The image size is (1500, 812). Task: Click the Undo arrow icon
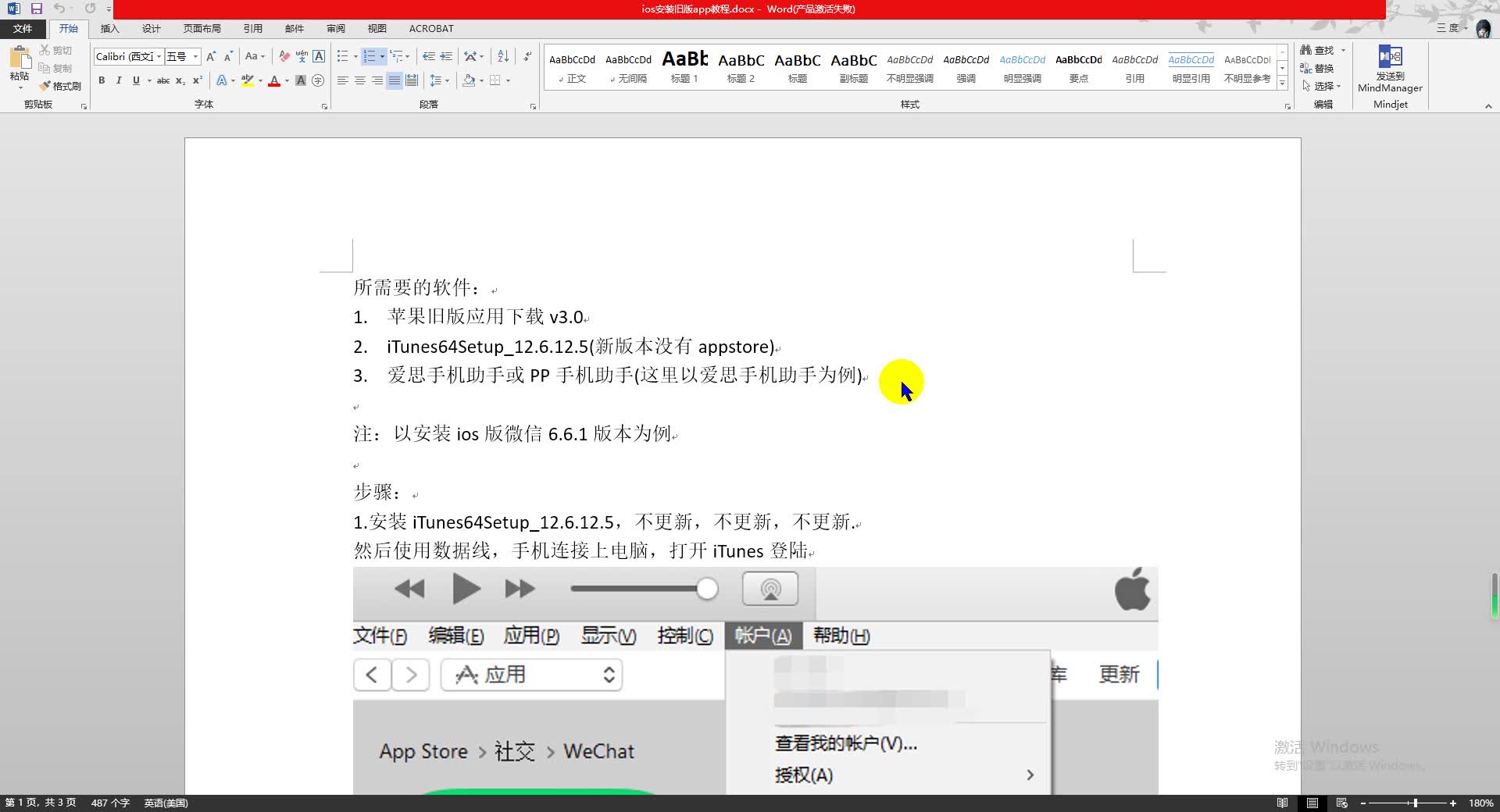(59, 9)
